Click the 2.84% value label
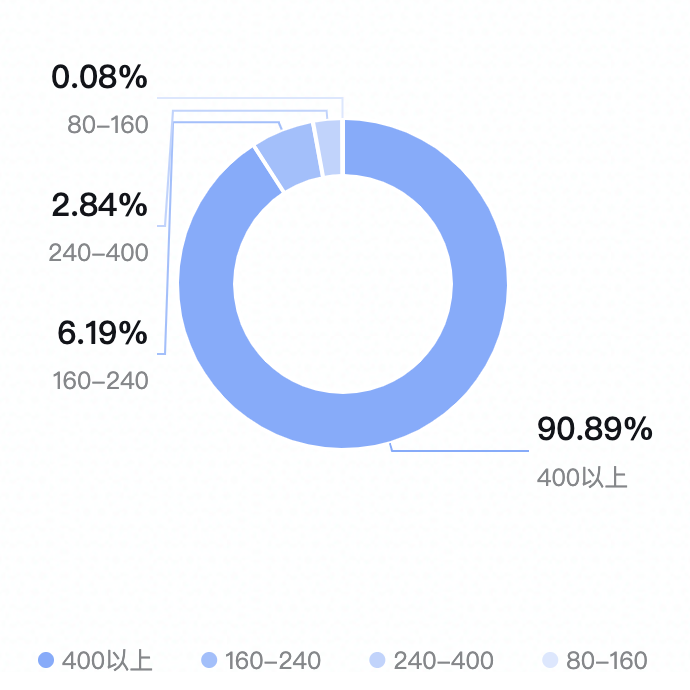The height and width of the screenshot is (690, 690). click(x=99, y=205)
